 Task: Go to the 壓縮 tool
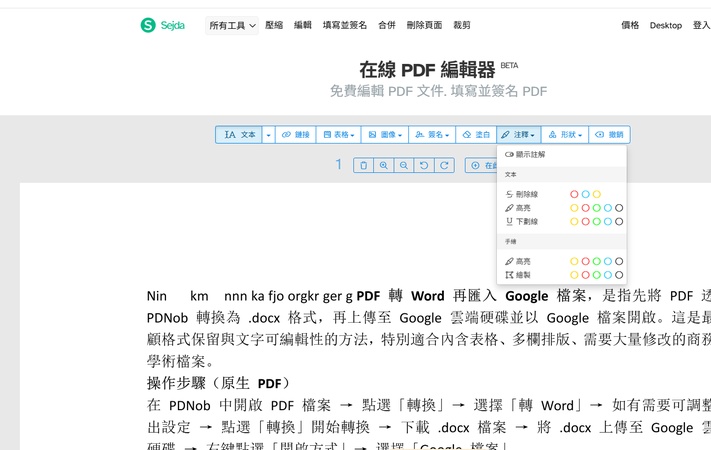coord(274,25)
